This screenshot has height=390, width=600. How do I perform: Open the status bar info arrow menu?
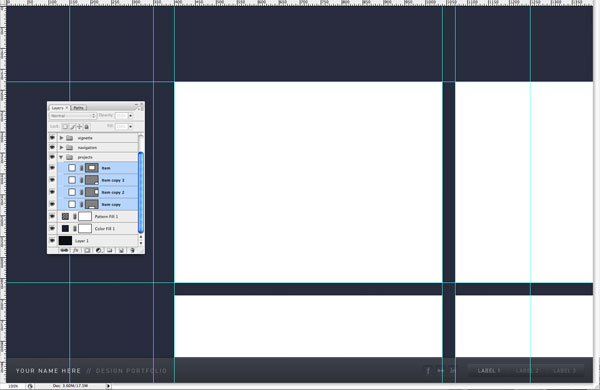(108, 386)
